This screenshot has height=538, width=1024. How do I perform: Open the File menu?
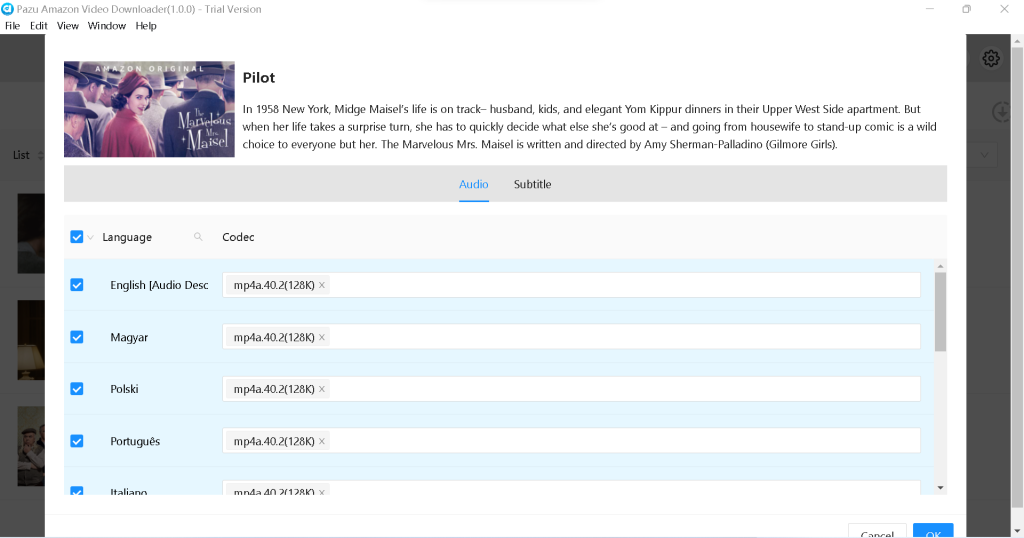[x=12, y=26]
